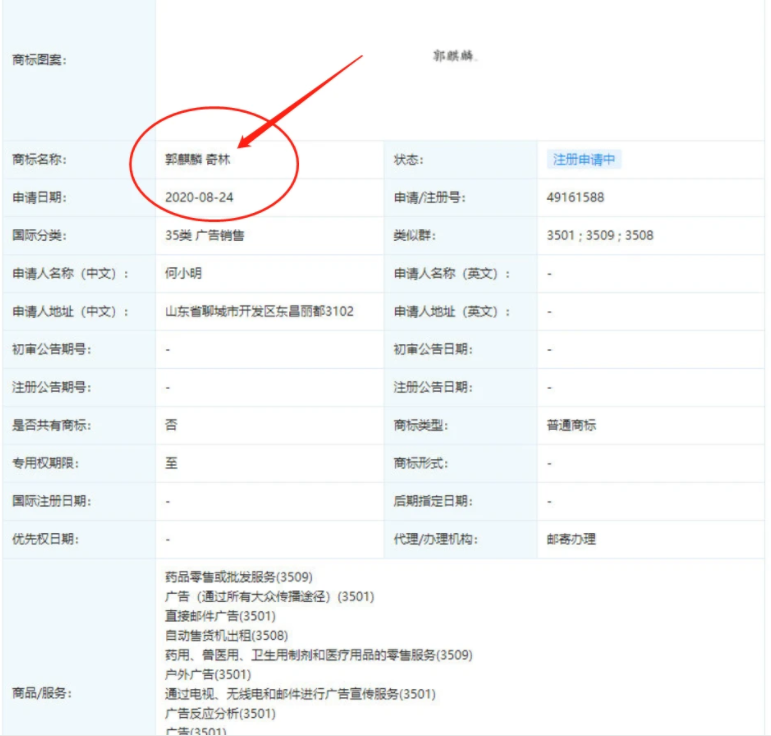Select service item 广告反应分析(3501)

pos(220,713)
